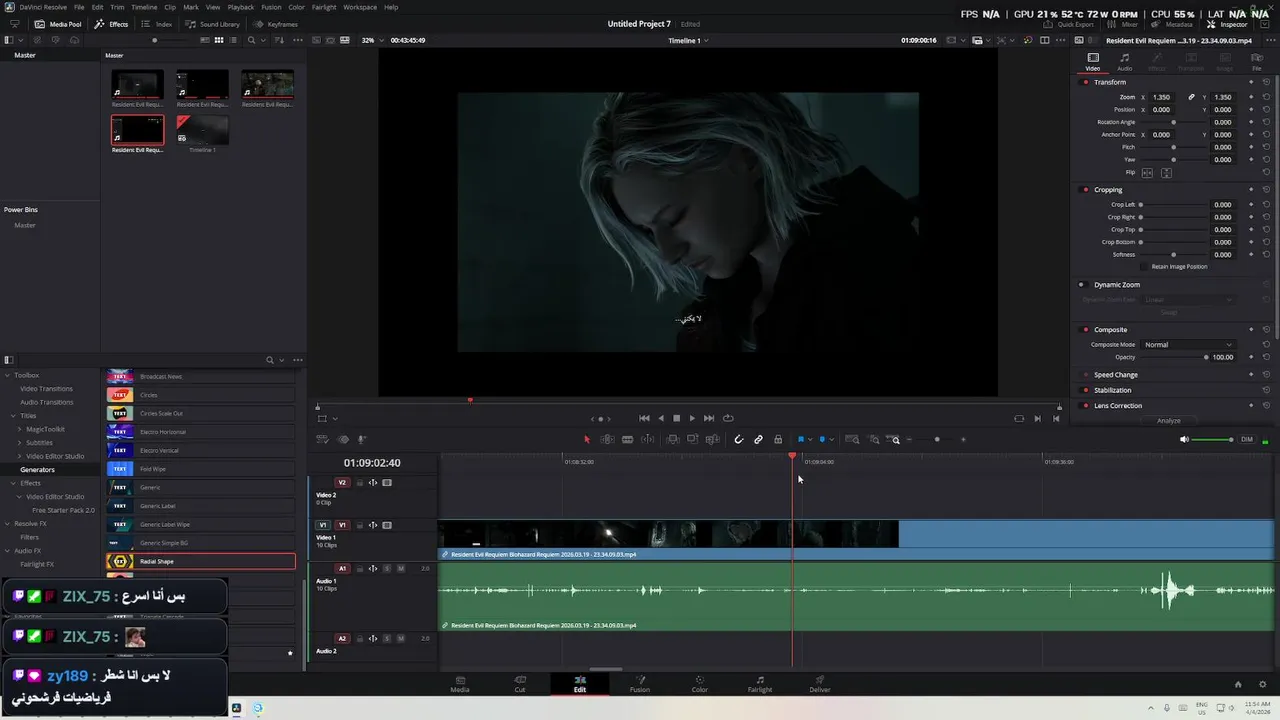
Task: Click the Opacity slider handle
Action: pos(1206,357)
